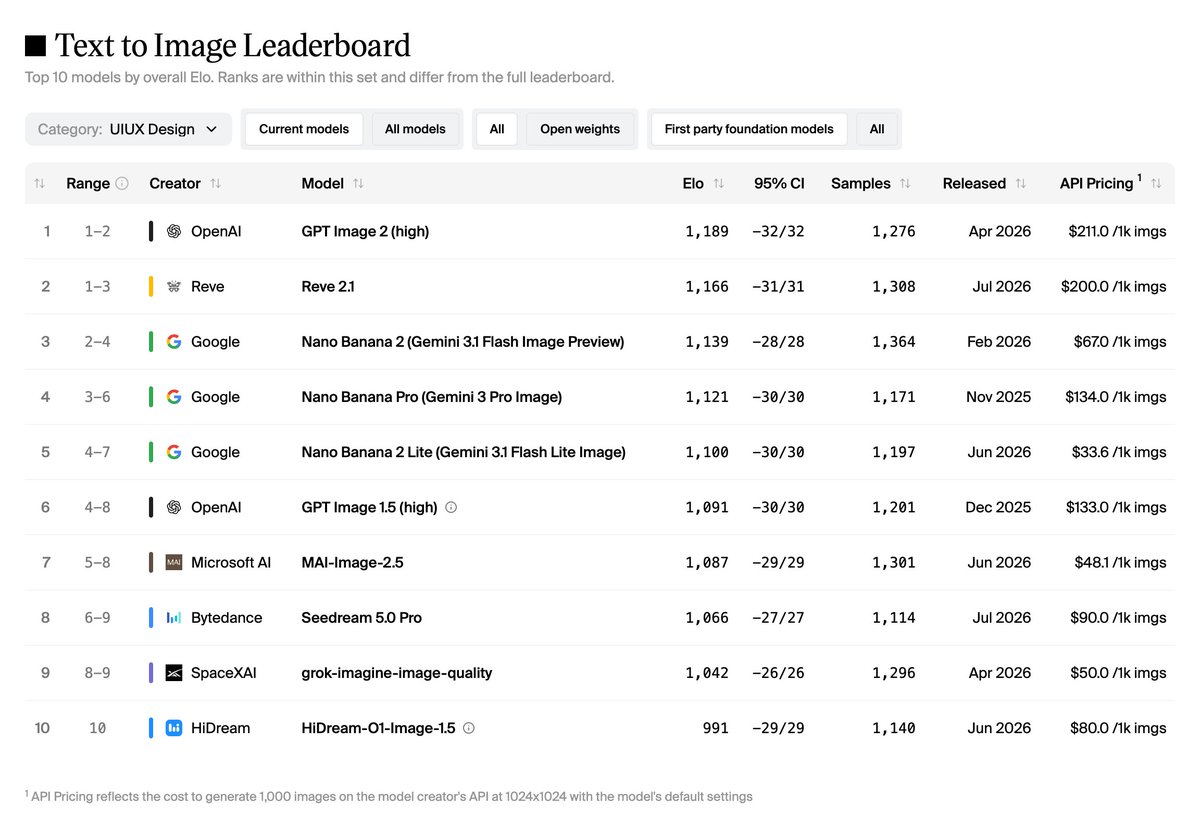
Task: Click the Elo value 991
Action: (716, 728)
